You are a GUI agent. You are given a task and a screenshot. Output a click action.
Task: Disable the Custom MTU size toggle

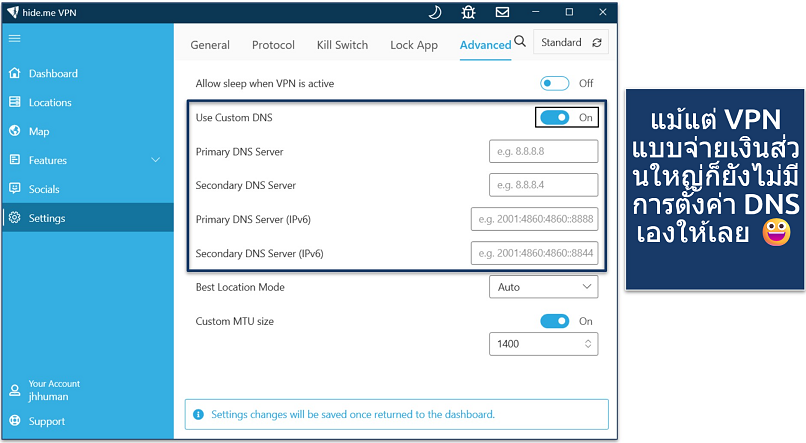(554, 321)
